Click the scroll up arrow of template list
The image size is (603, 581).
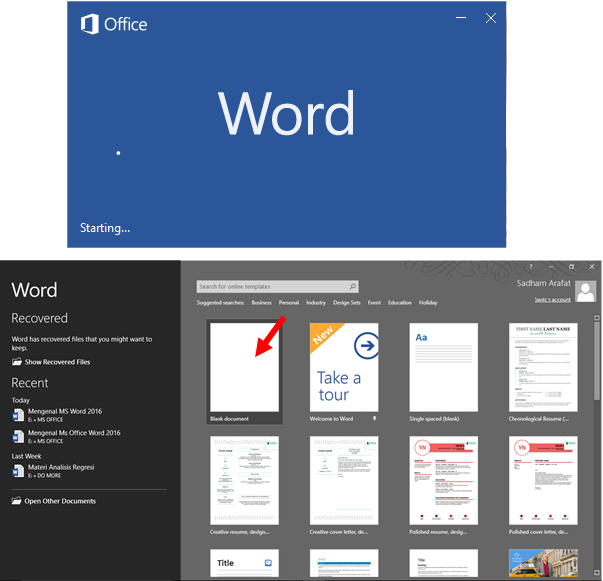(x=597, y=318)
